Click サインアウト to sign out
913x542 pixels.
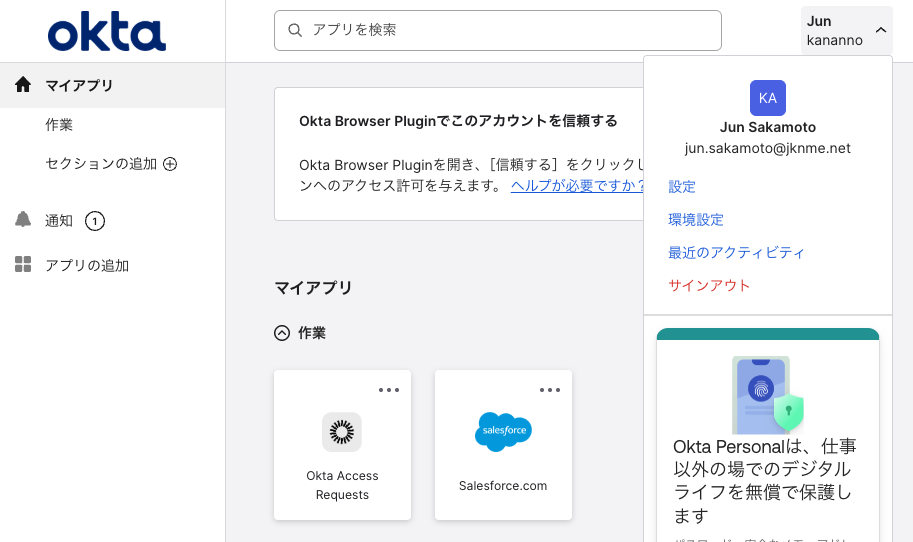pos(709,286)
